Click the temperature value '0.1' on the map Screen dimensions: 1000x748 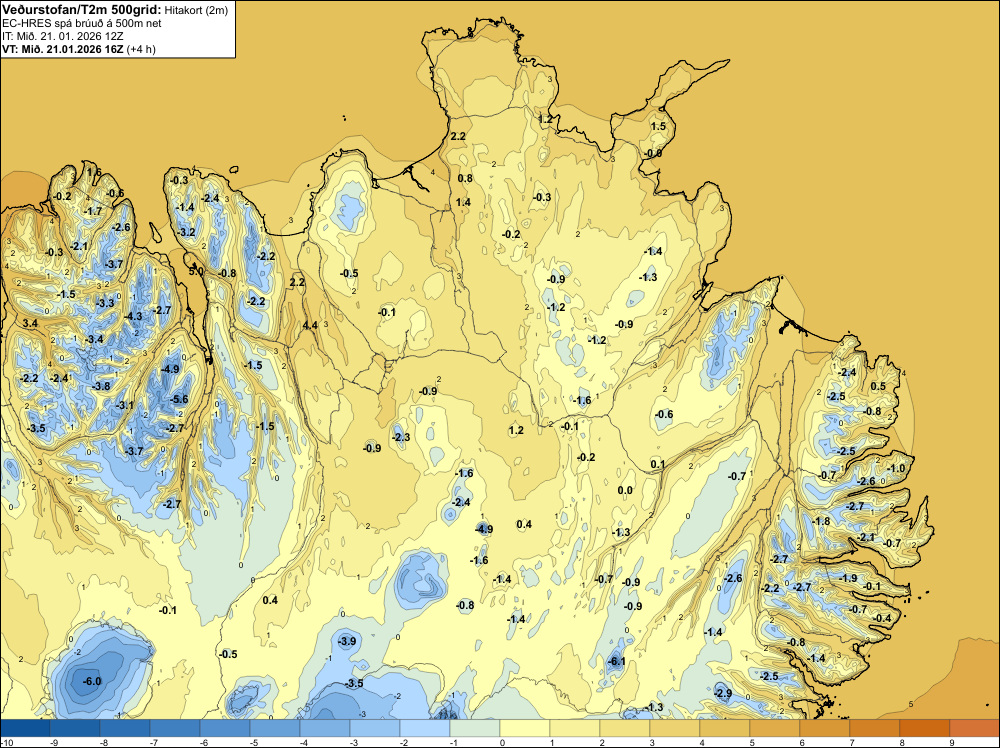[x=658, y=464]
